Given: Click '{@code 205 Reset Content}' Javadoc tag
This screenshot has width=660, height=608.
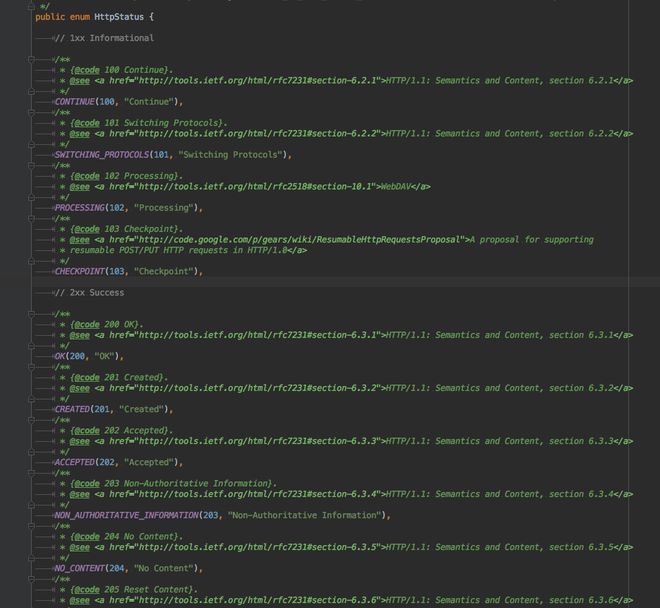Looking at the screenshot, I should [x=131, y=589].
